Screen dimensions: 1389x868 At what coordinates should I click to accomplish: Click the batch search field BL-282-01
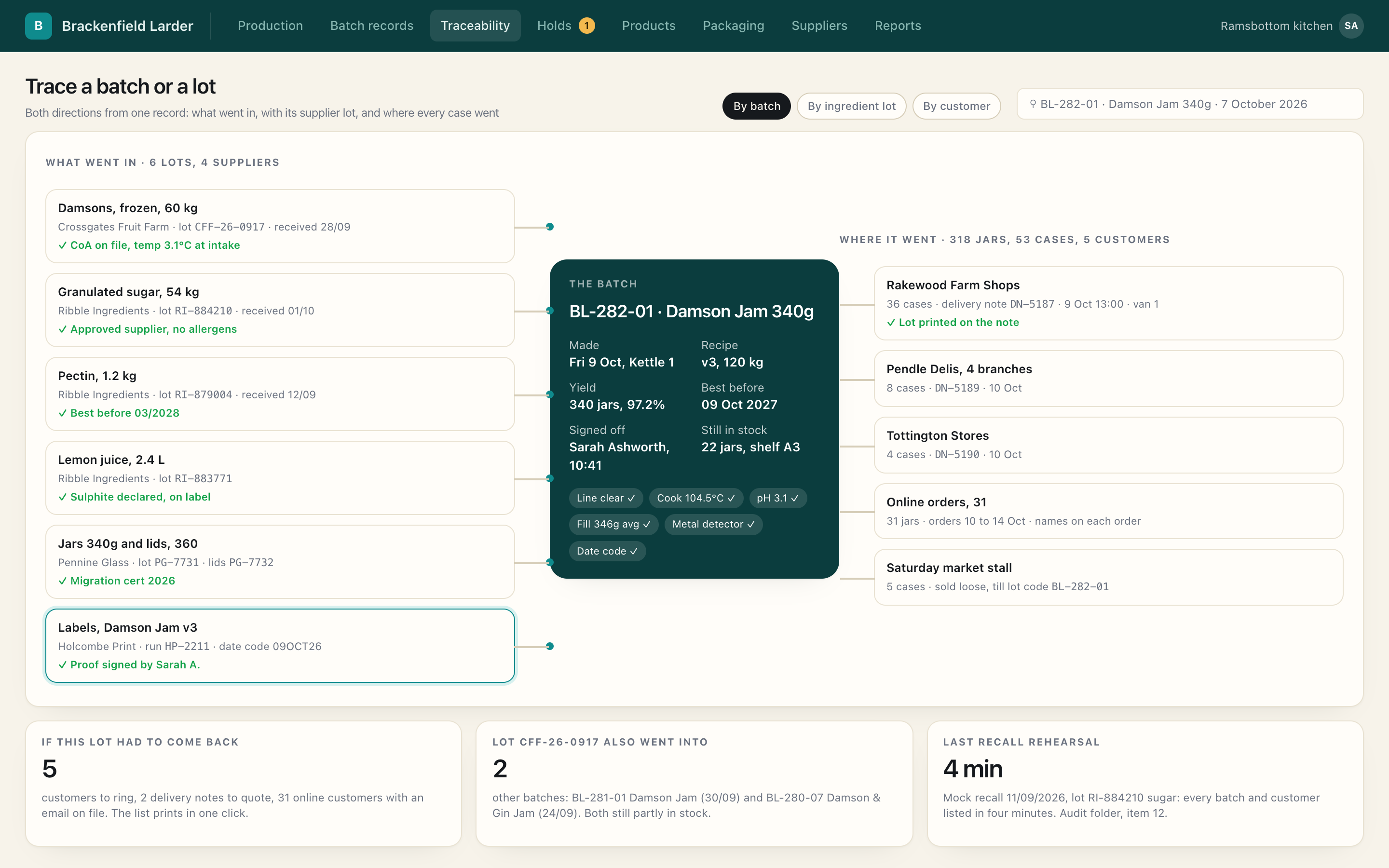(1190, 104)
